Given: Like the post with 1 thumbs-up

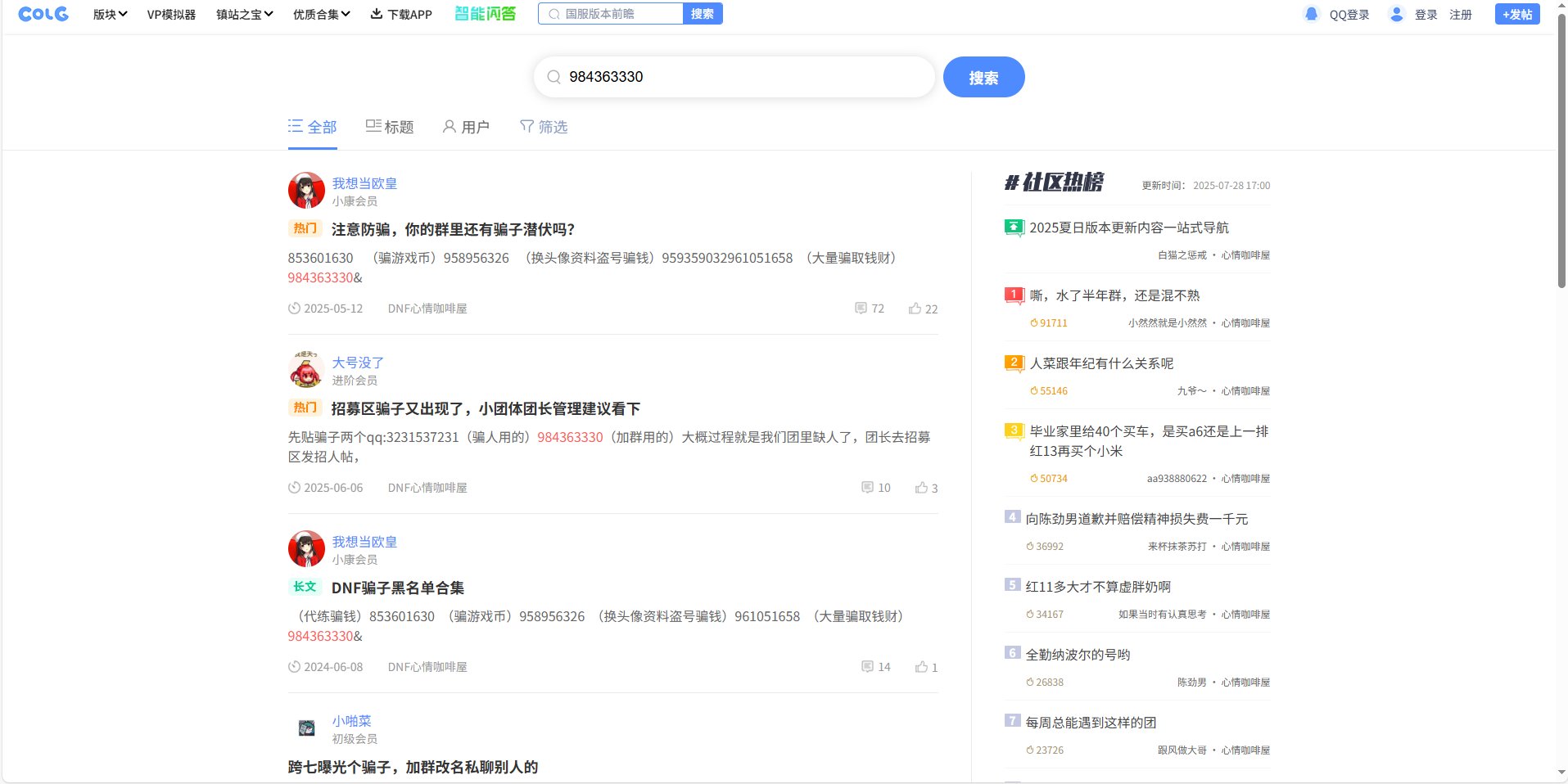Looking at the screenshot, I should tap(921, 667).
